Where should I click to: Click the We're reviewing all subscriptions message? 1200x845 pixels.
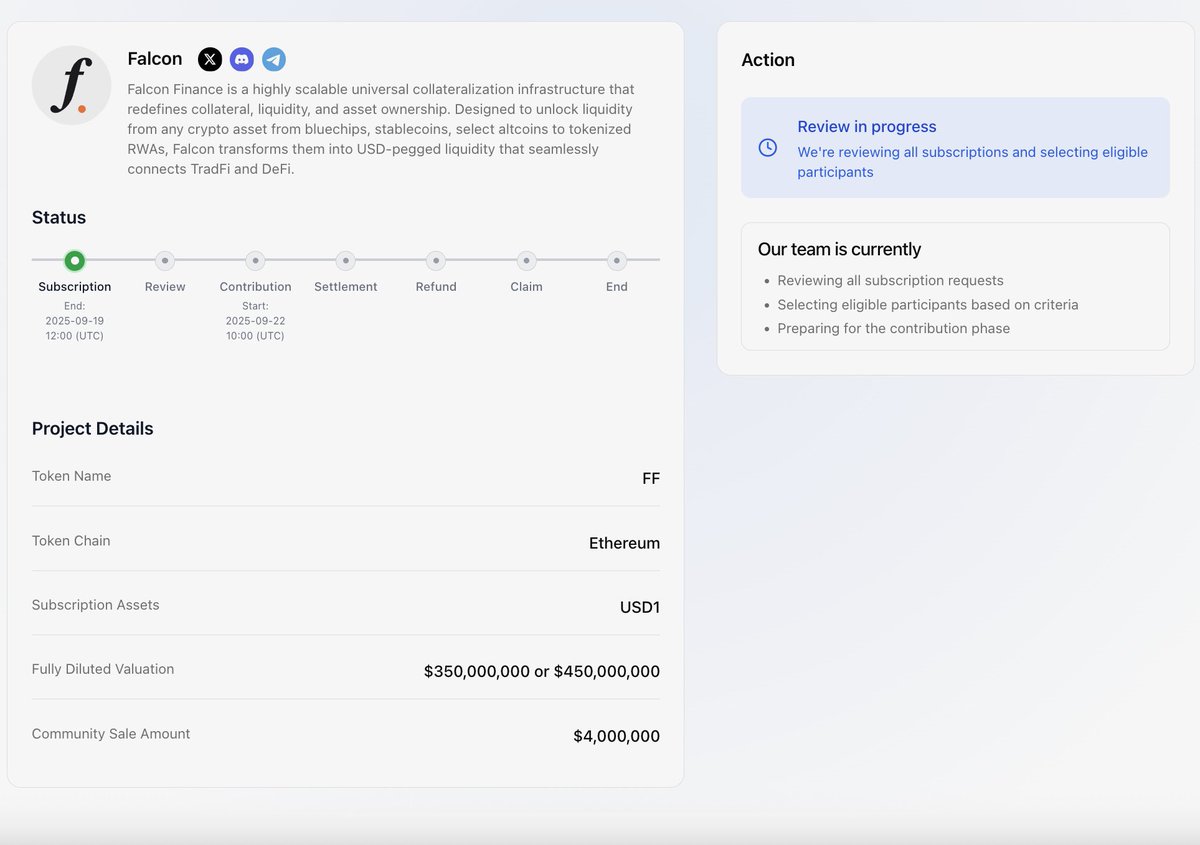973,162
